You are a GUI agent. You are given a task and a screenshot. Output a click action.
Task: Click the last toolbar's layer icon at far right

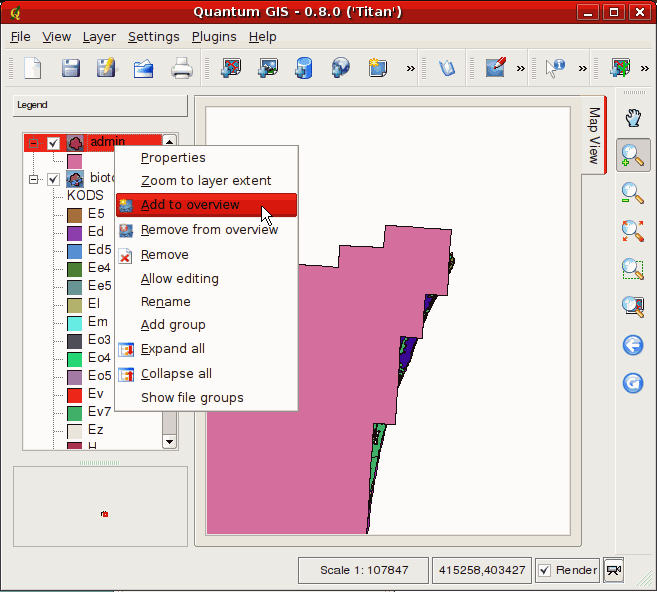(x=621, y=68)
